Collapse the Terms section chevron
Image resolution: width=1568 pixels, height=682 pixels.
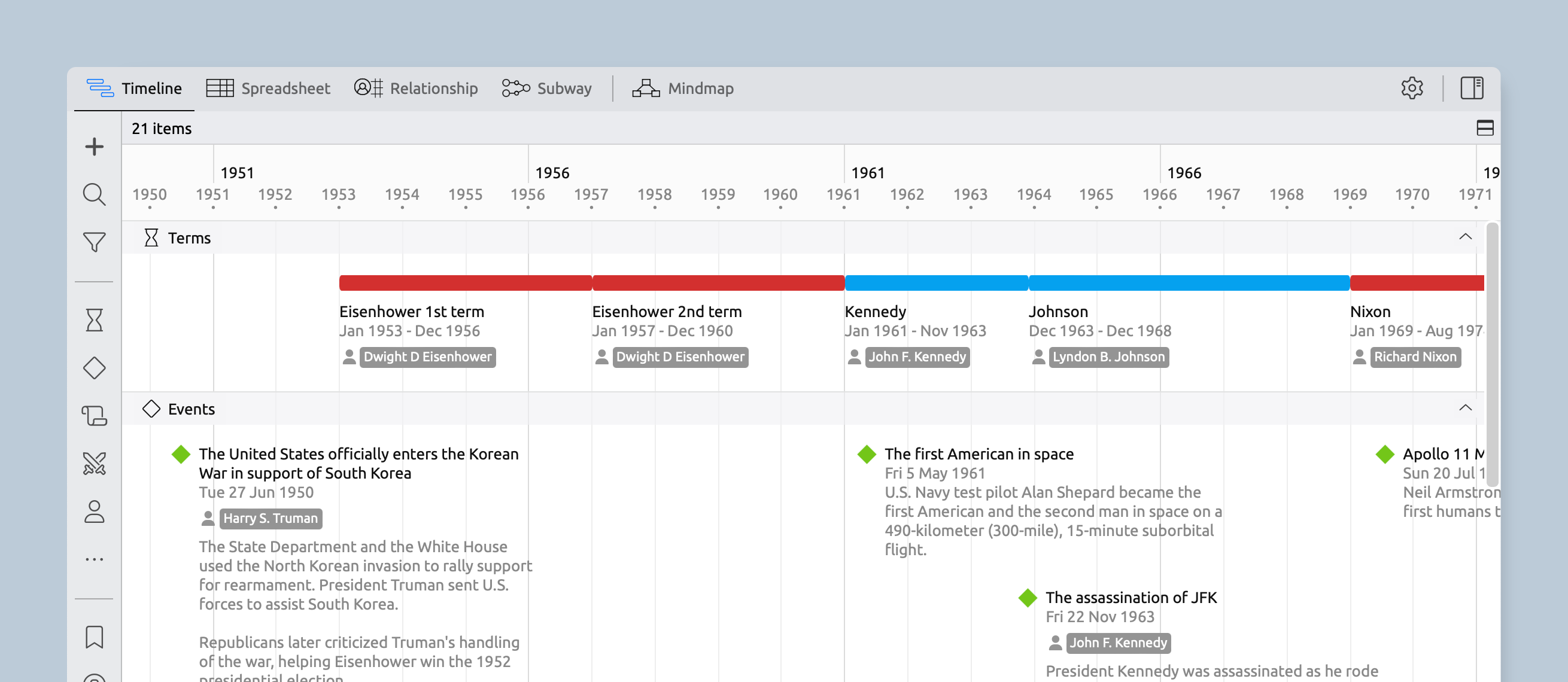(1465, 237)
